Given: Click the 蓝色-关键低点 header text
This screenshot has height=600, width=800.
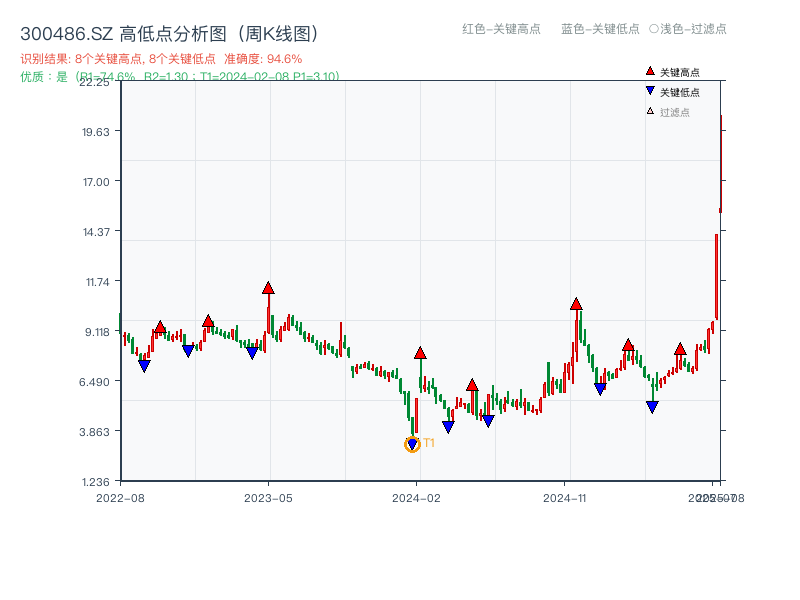Looking at the screenshot, I should pos(600,29).
